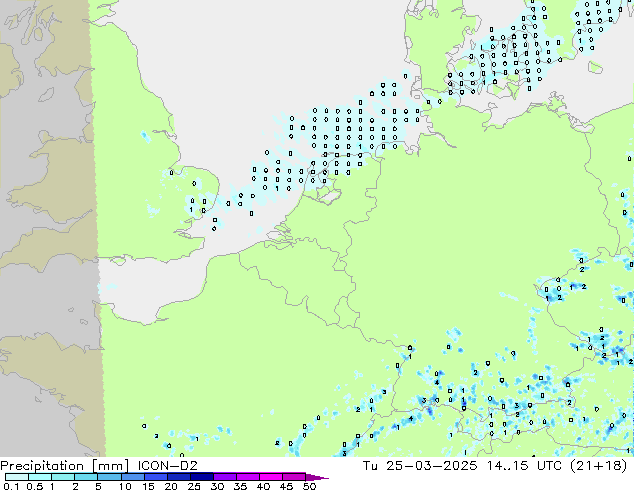Image resolution: width=634 pixels, height=490 pixels.
Task: Select the 35–40 mm legend swatch
Action: 247,477
